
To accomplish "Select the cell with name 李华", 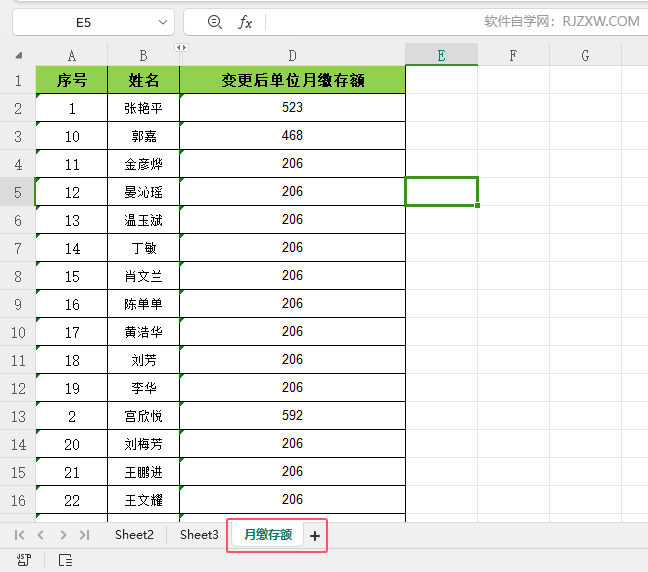I will coord(143,388).
